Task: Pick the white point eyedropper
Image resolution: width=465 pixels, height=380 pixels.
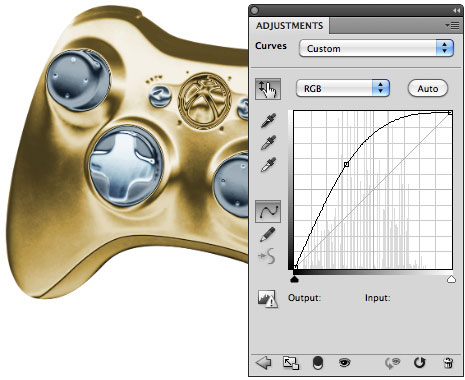Action: [268, 164]
